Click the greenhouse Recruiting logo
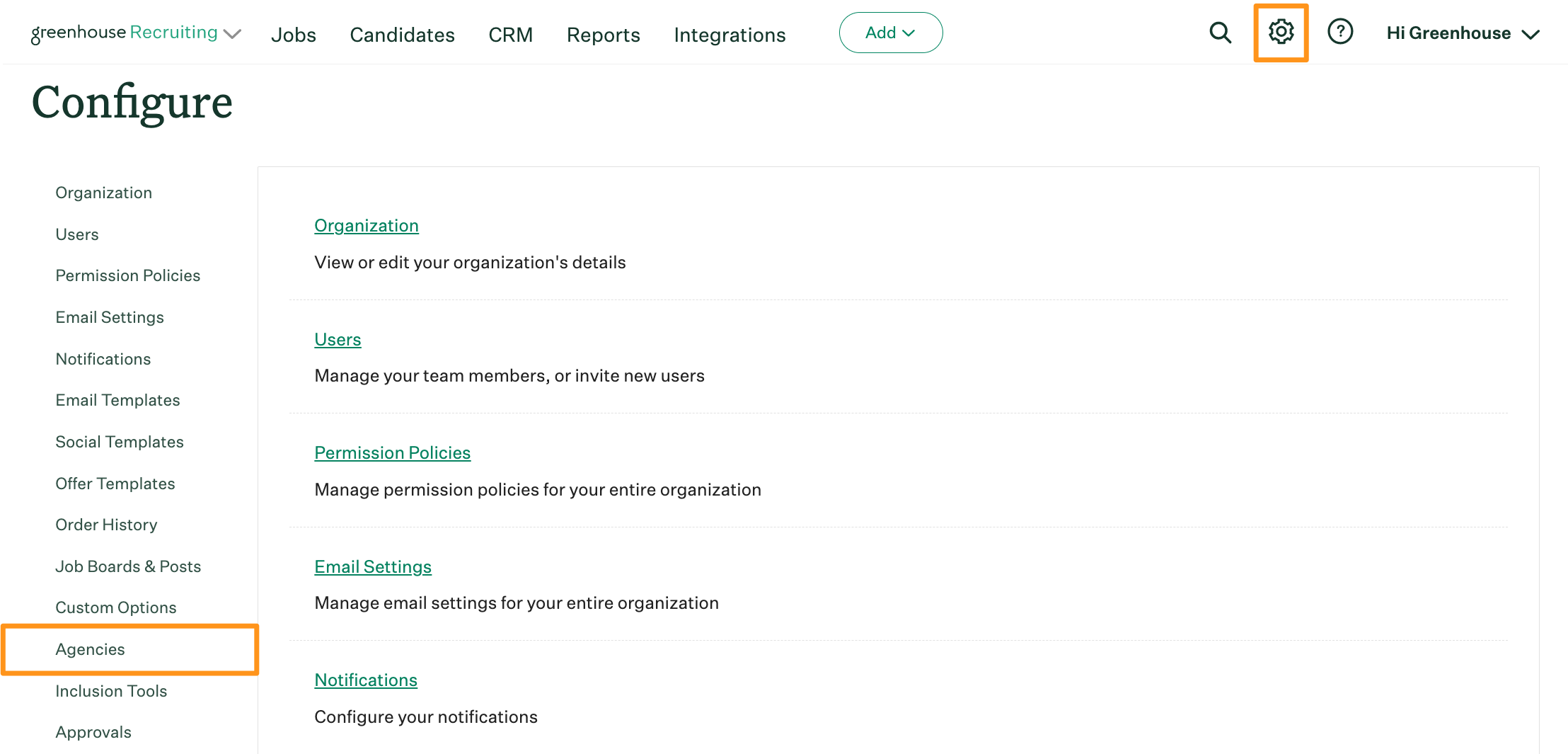The width and height of the screenshot is (1568, 754). [124, 33]
